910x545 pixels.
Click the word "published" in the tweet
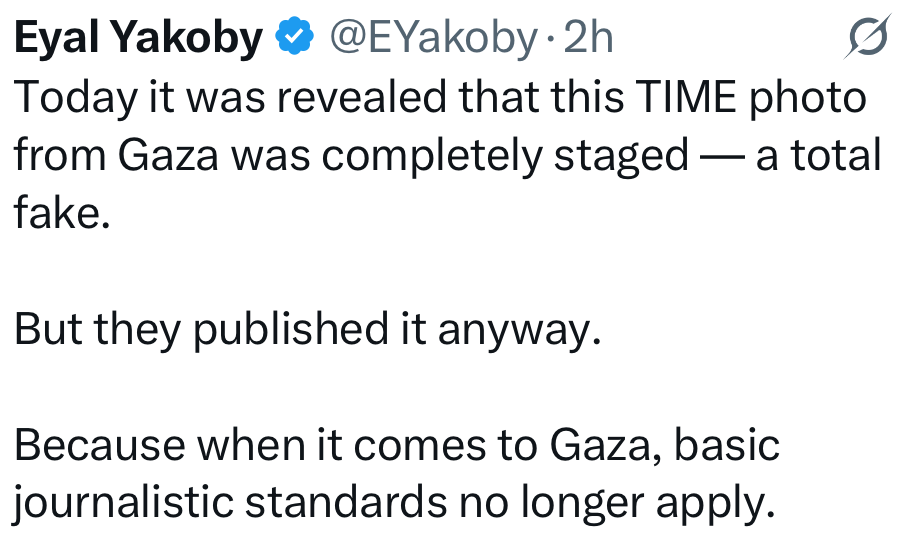point(290,330)
